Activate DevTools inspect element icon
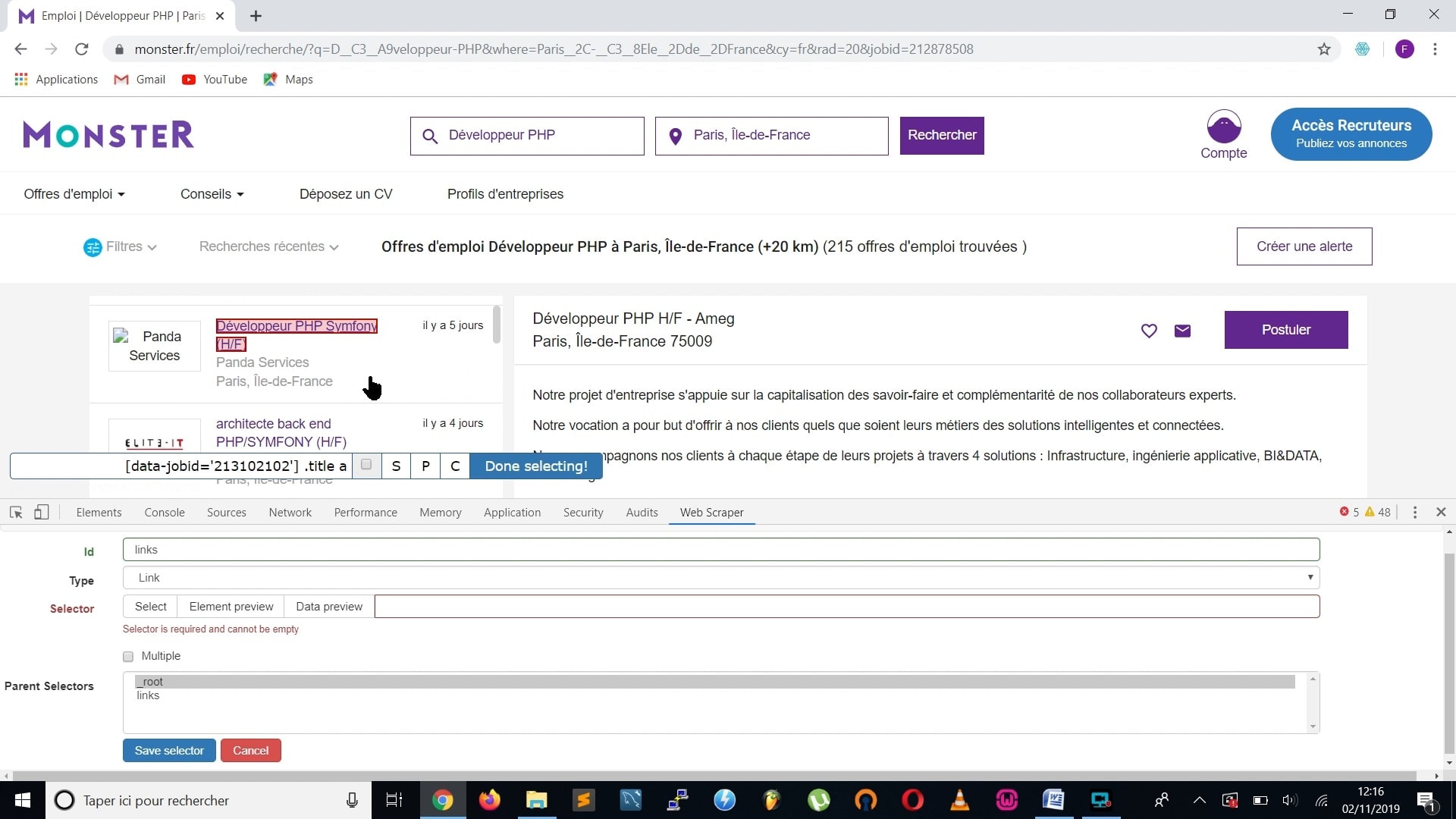1456x819 pixels. [x=16, y=513]
